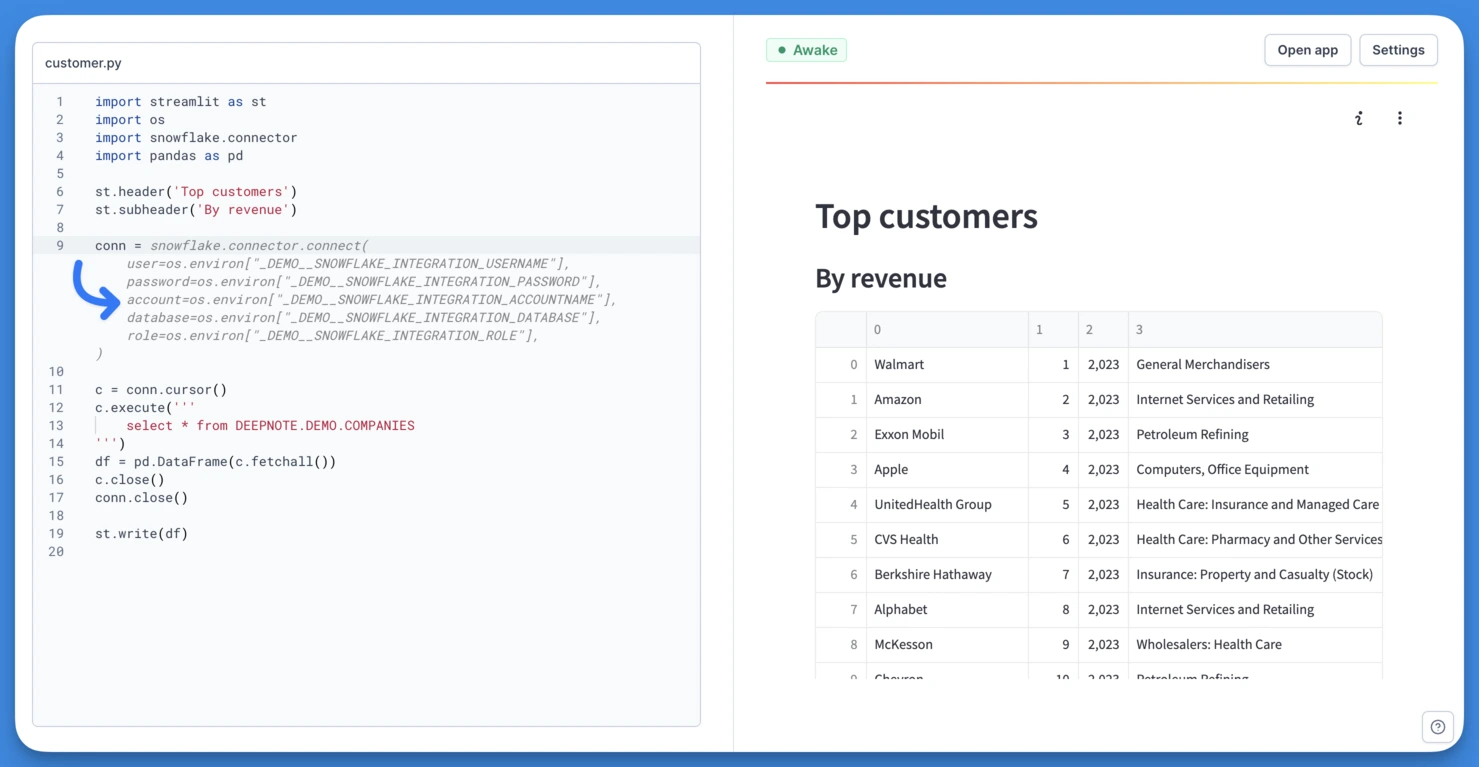This screenshot has height=767, width=1479.
Task: Click the import pandas as pd line
Action: [x=169, y=155]
